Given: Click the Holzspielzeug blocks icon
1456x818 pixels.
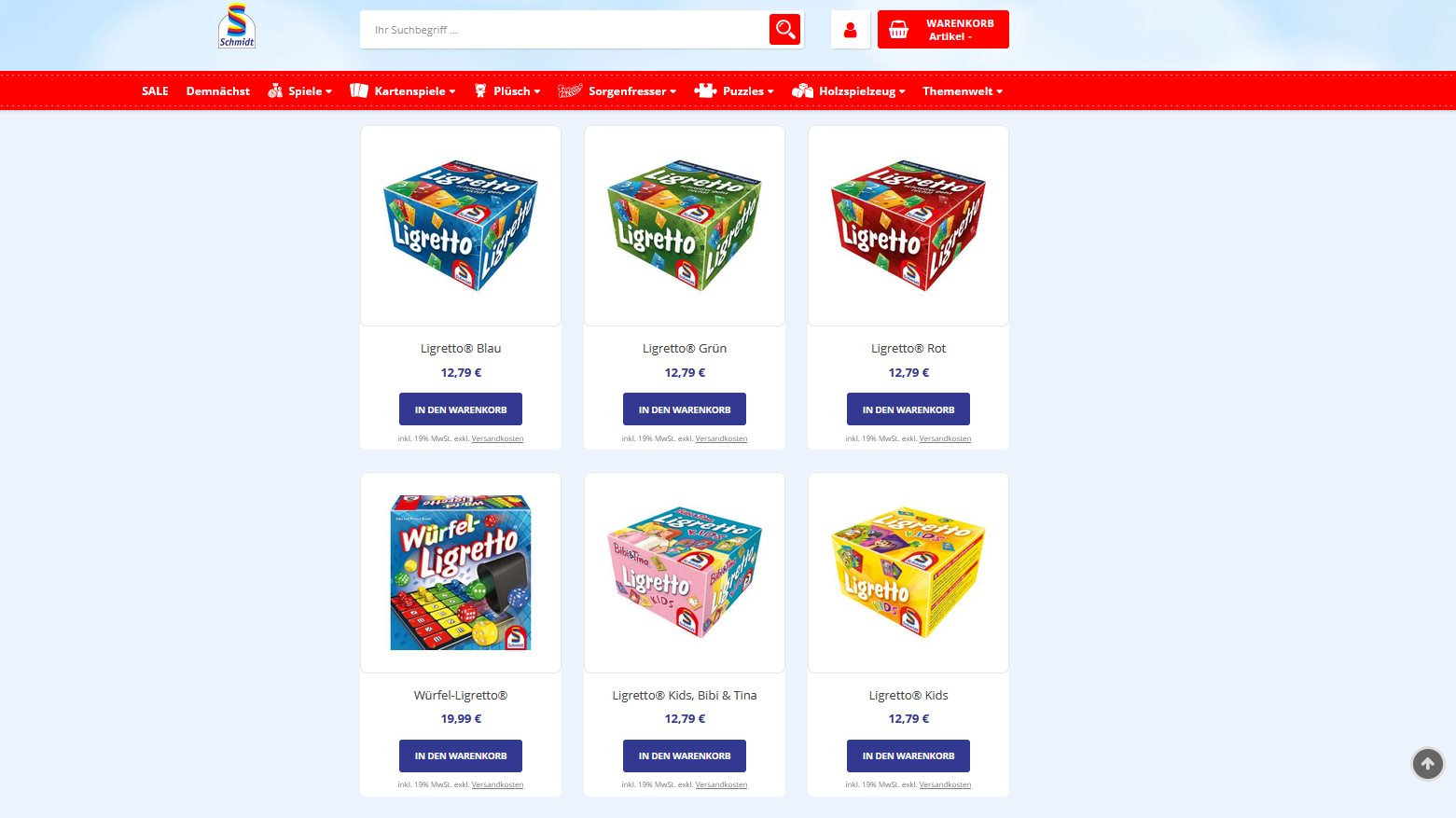Looking at the screenshot, I should 802,90.
